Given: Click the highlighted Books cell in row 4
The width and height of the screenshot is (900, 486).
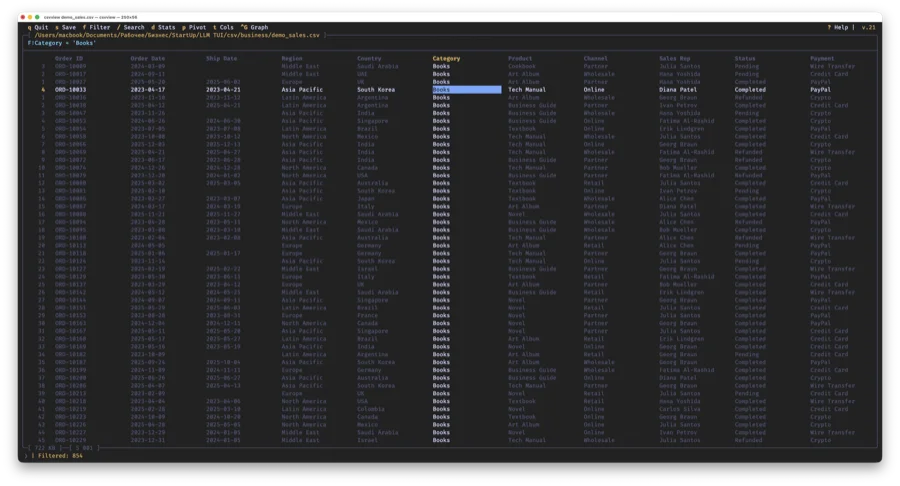Looking at the screenshot, I should pos(466,89).
